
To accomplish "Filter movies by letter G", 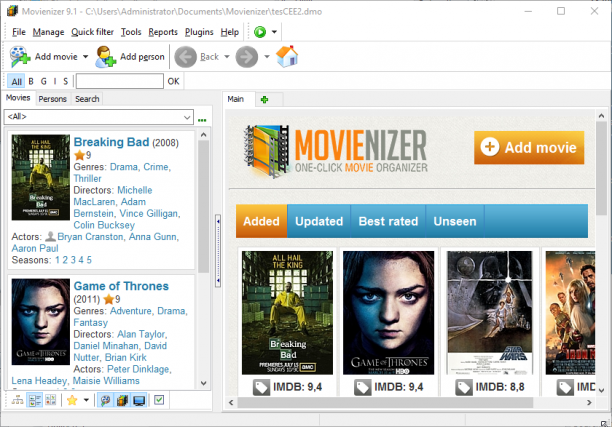I will [x=44, y=81].
